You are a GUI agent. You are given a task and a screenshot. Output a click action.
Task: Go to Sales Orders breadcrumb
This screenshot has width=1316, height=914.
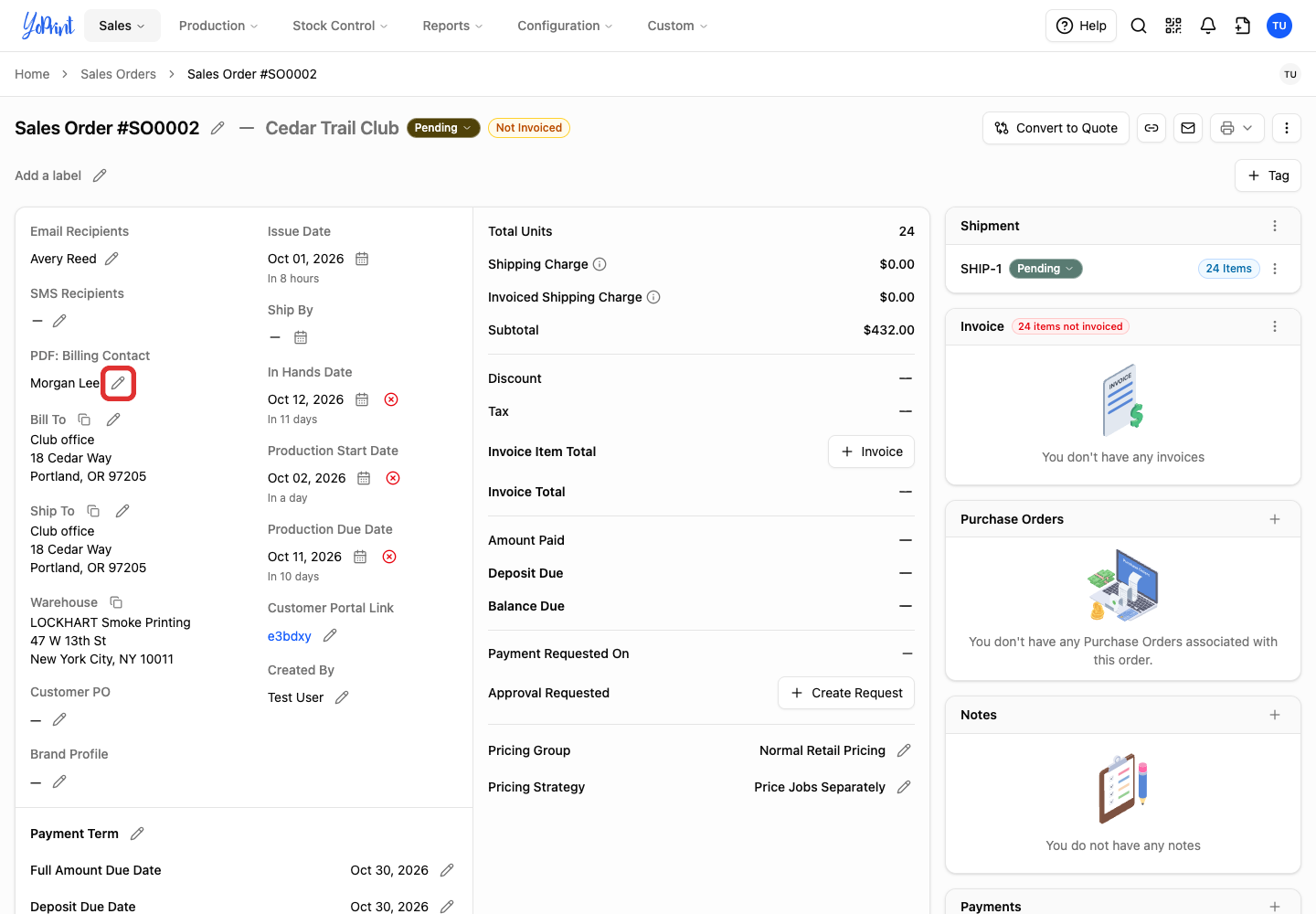[118, 74]
